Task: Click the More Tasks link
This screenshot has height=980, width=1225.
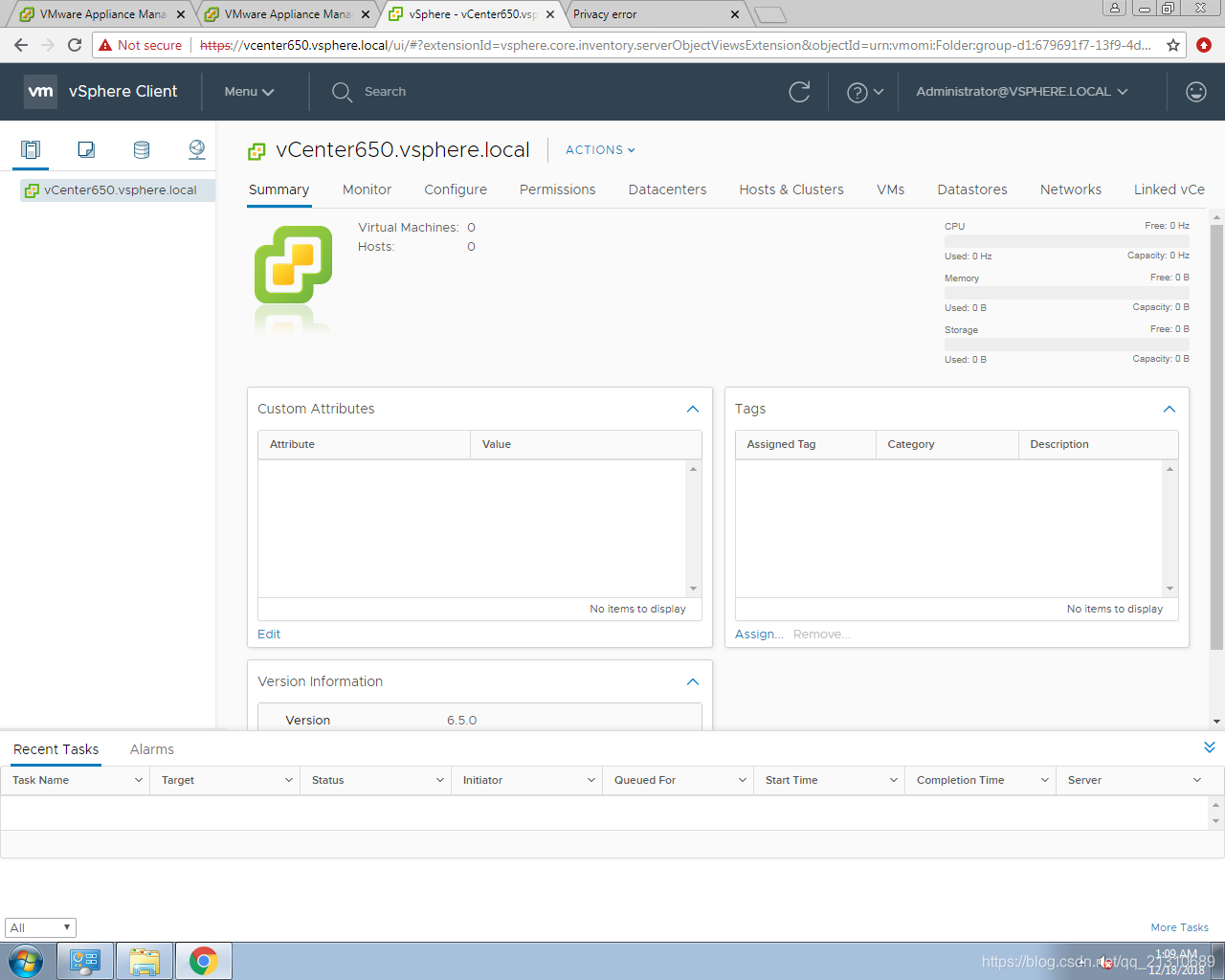Action: 1179,927
